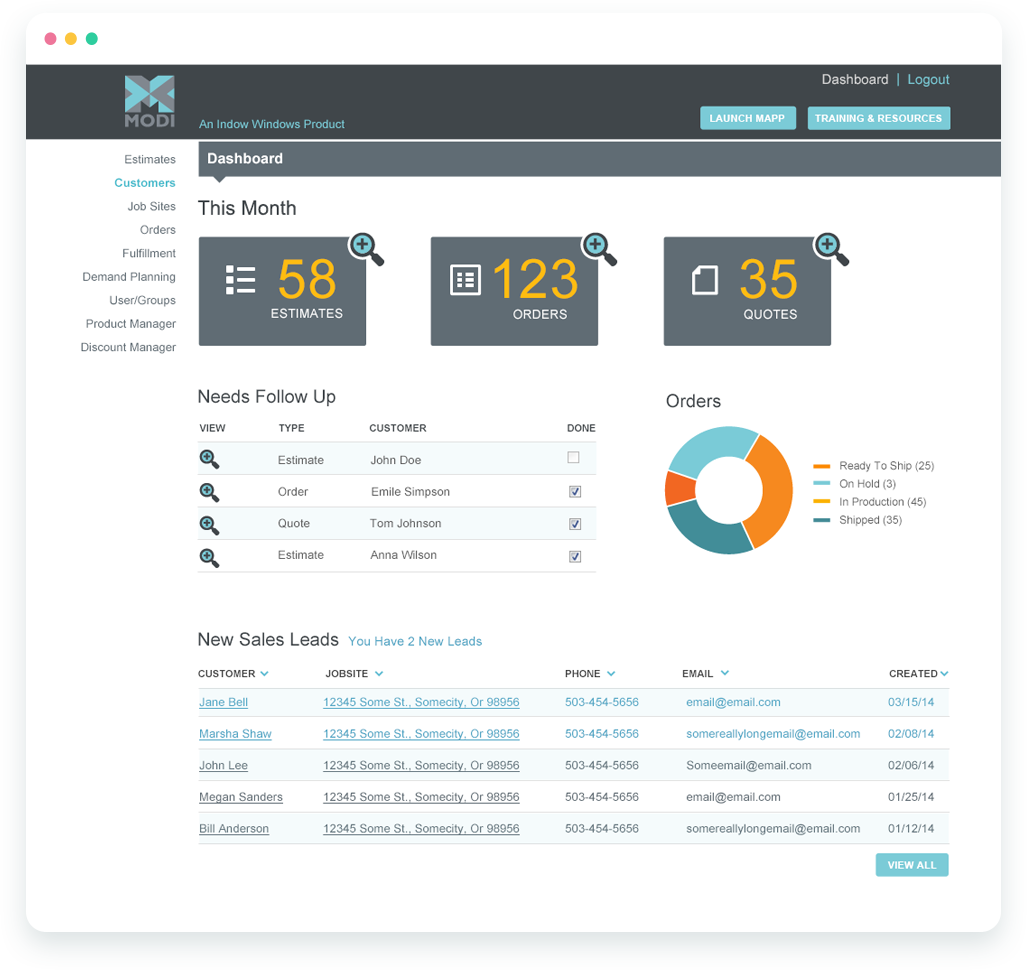The height and width of the screenshot is (970, 1027).
Task: Uncheck Done box for Emile Simpson
Action: pos(574,491)
